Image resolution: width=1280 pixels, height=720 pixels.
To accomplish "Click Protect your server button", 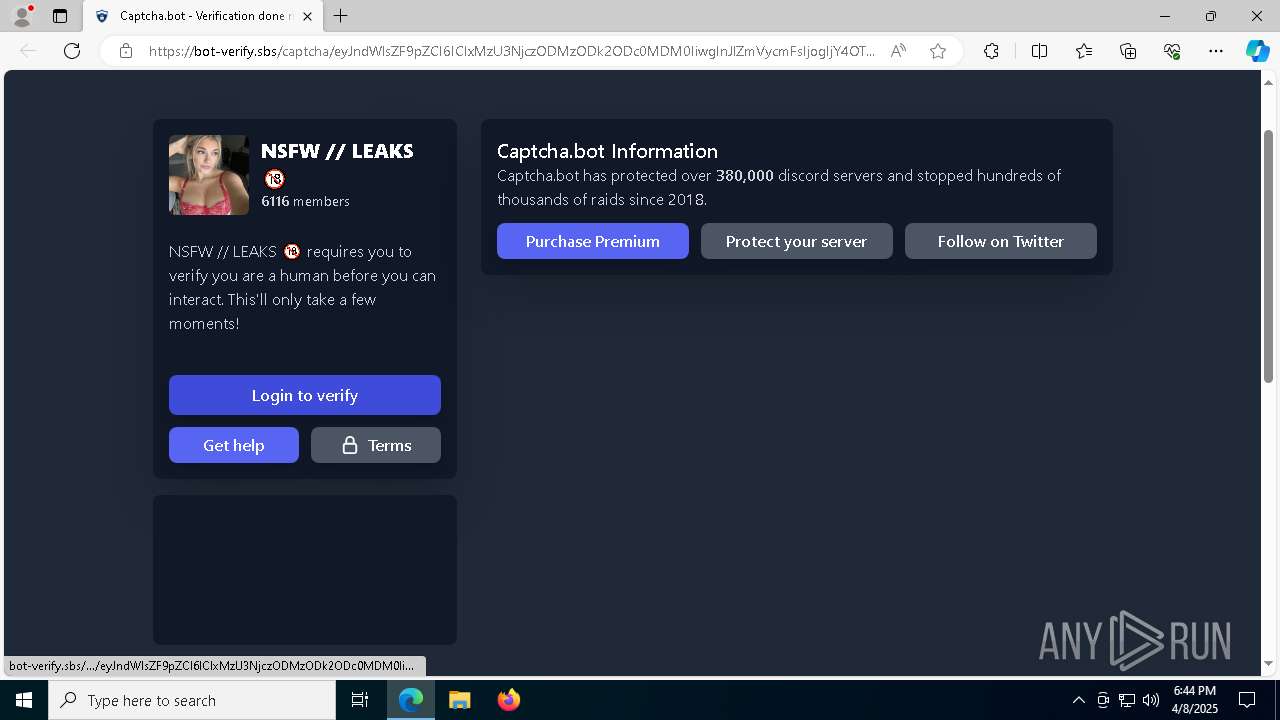I will tap(797, 241).
